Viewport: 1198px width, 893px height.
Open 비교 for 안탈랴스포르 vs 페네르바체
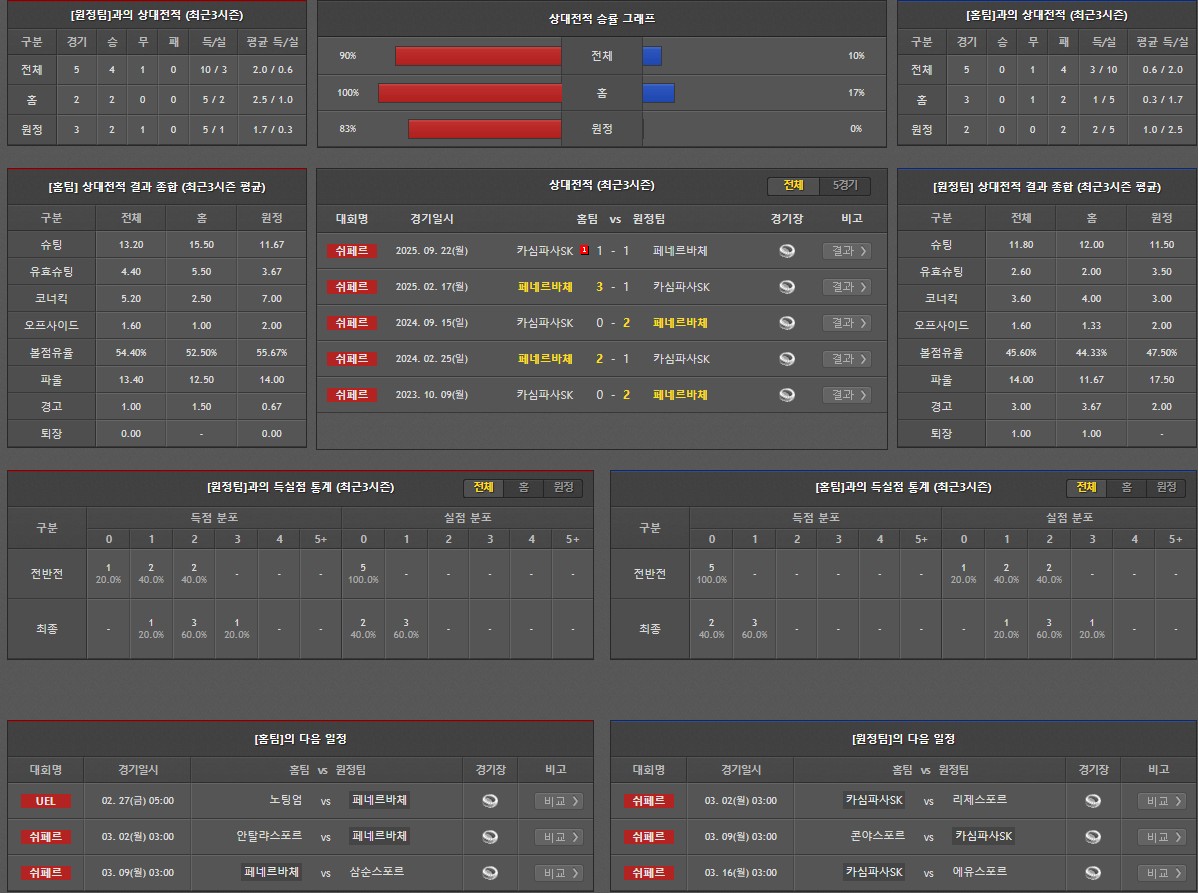pos(558,837)
